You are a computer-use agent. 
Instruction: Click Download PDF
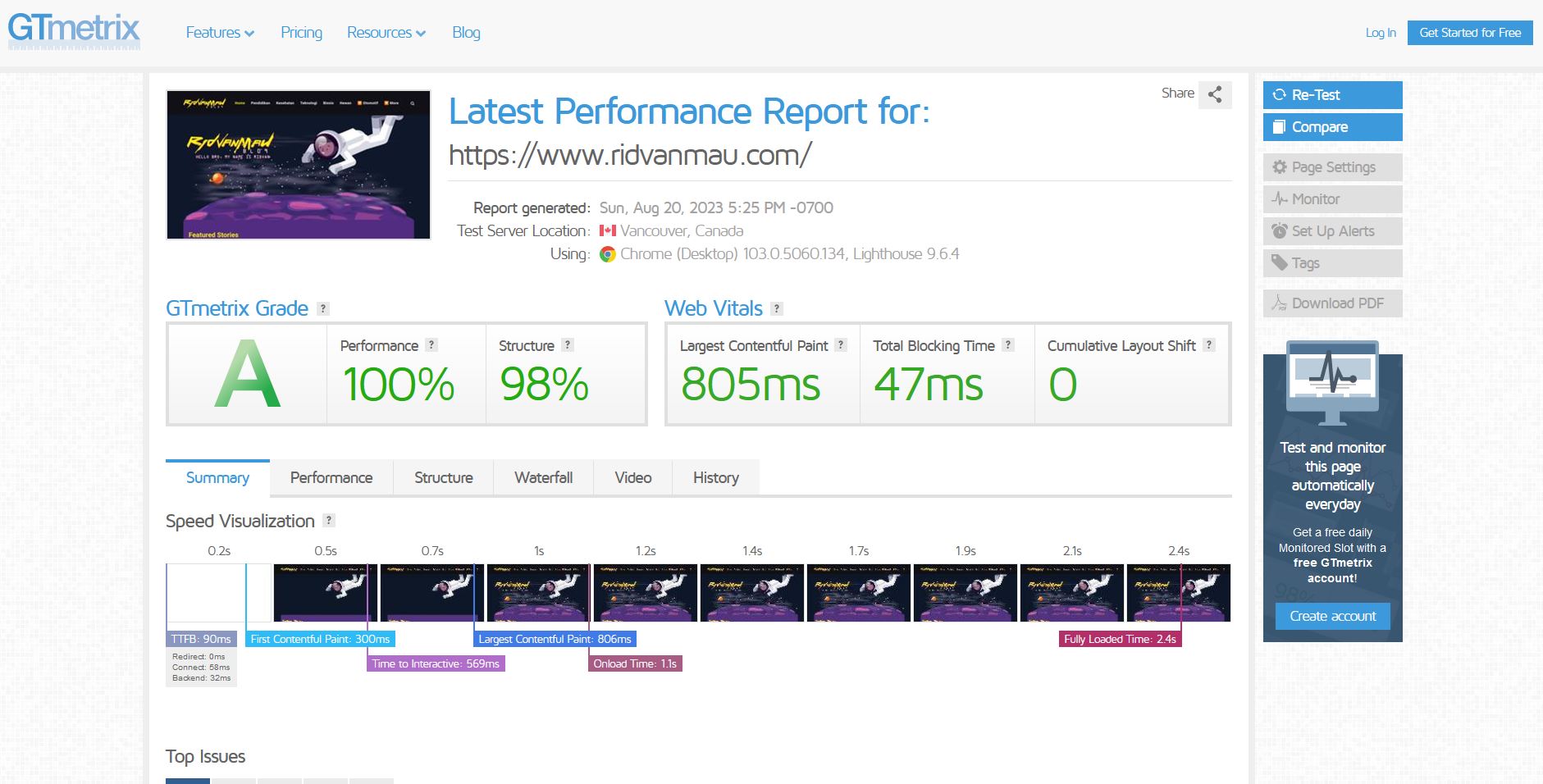pos(1332,303)
